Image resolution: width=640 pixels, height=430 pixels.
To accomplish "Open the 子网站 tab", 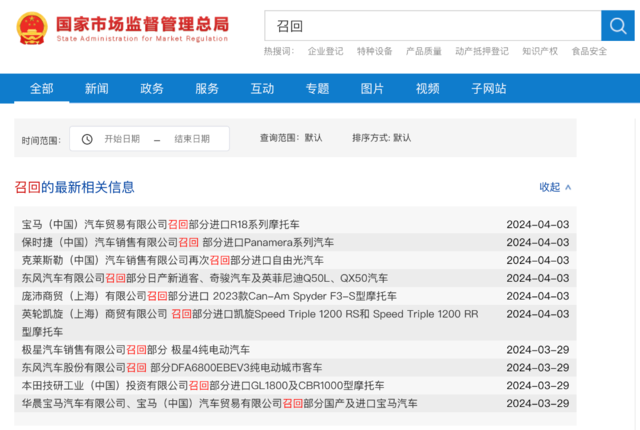I will pyautogui.click(x=487, y=89).
